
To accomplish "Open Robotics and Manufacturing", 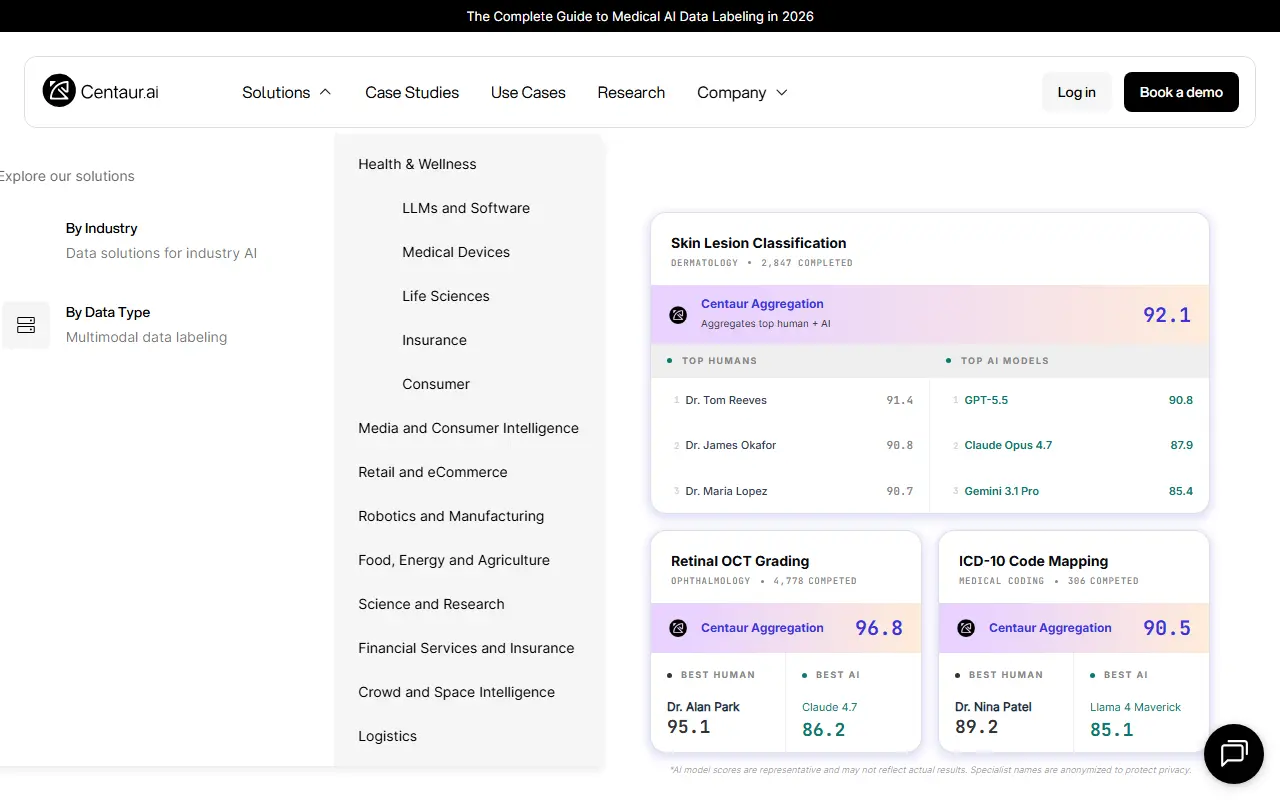I will point(451,516).
